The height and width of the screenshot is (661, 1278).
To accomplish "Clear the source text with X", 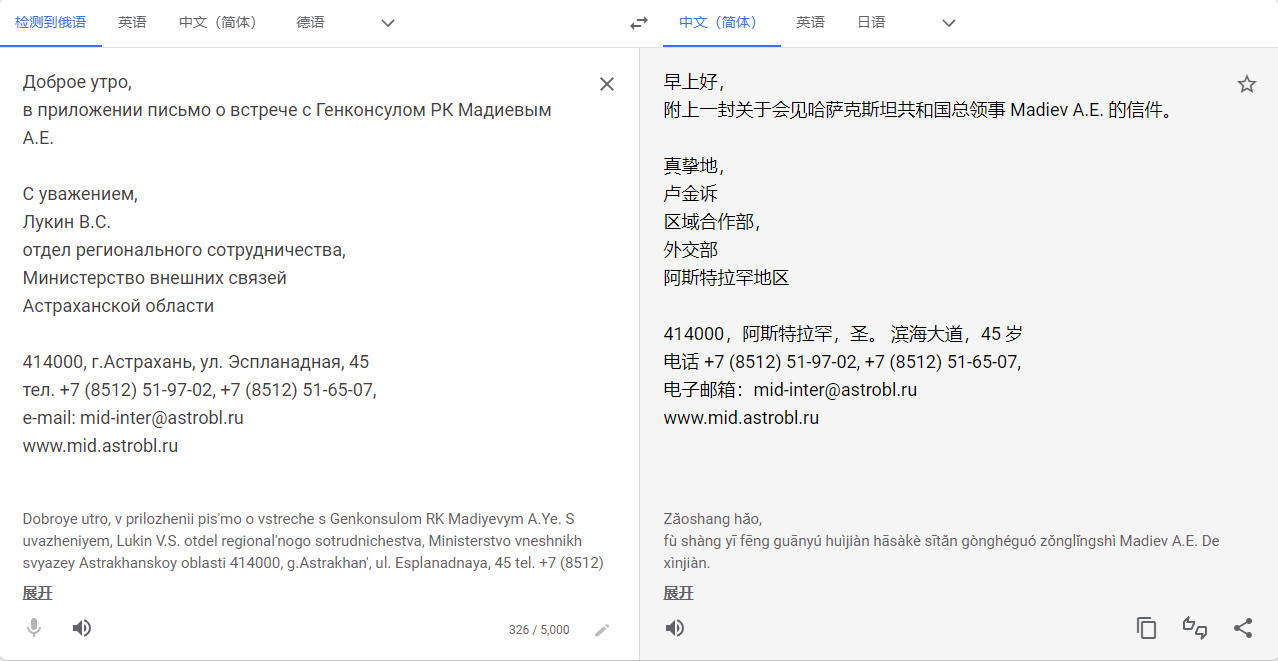I will tap(607, 84).
